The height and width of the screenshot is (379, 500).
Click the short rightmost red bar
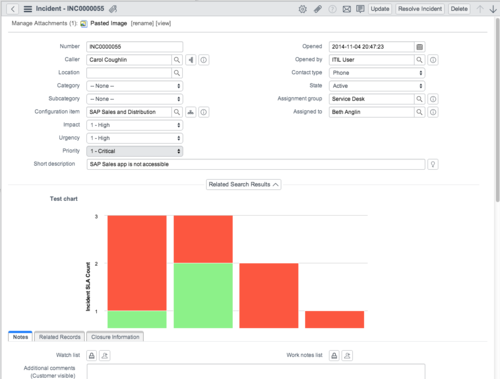[x=335, y=319]
